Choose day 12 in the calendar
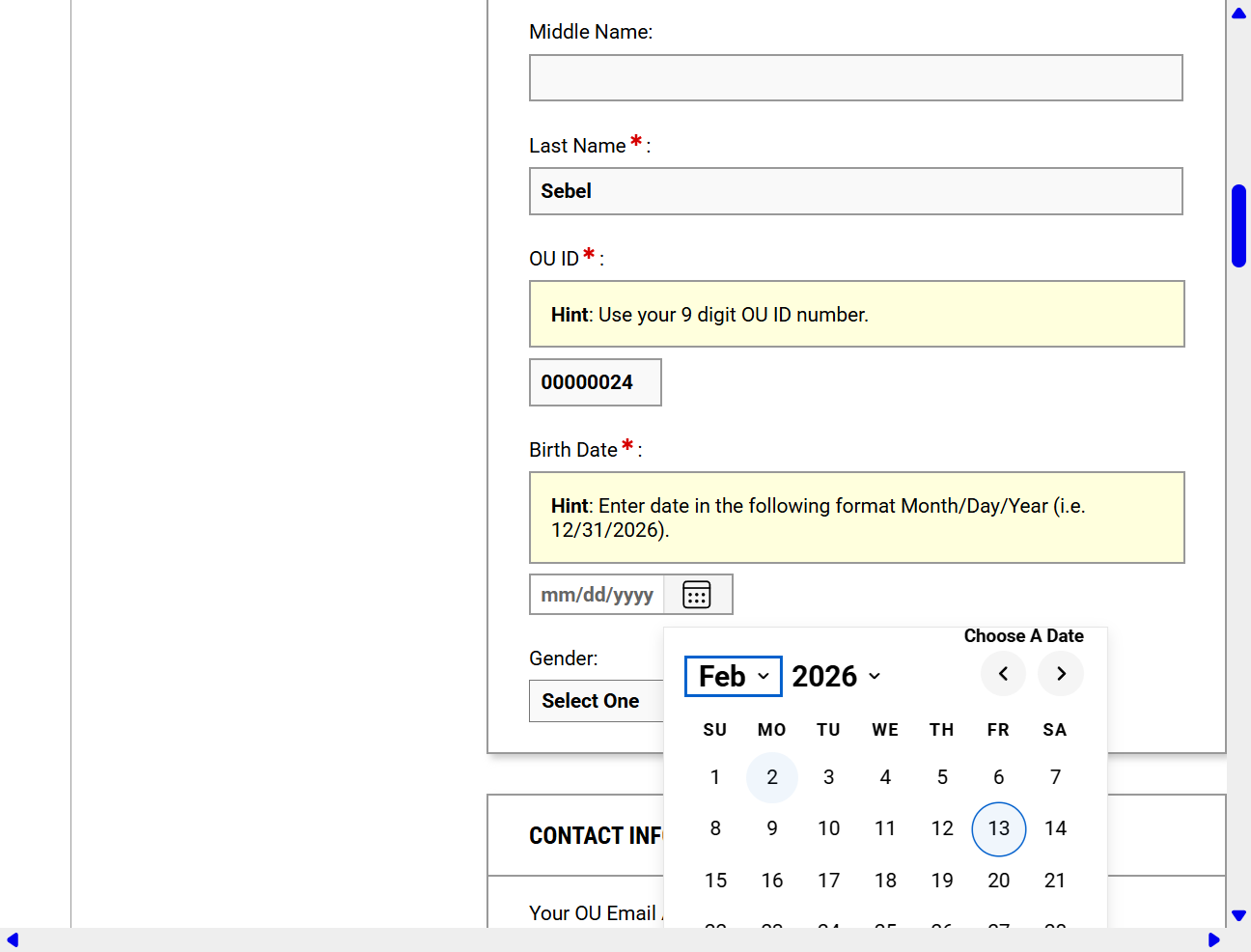1251x952 pixels. [x=942, y=828]
